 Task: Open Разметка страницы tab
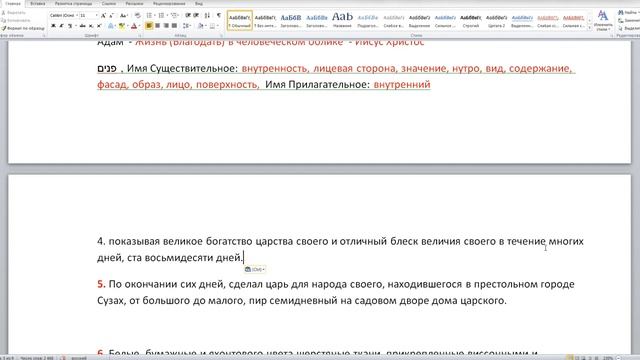[x=73, y=4]
